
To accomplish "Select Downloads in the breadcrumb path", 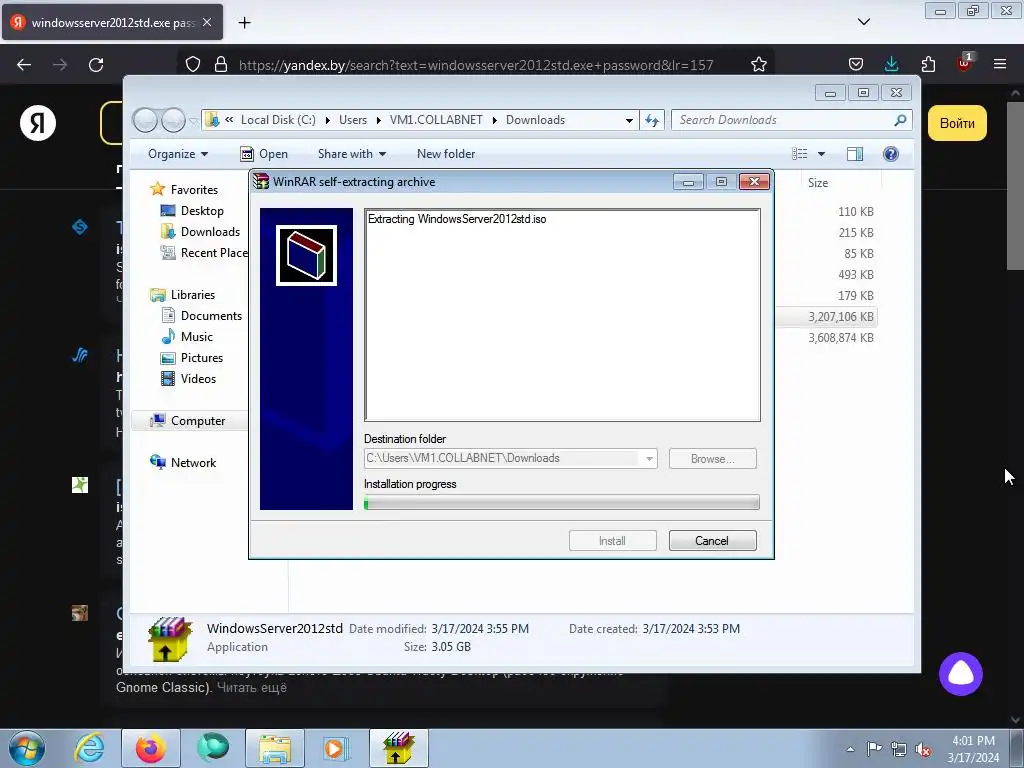I will coord(536,120).
